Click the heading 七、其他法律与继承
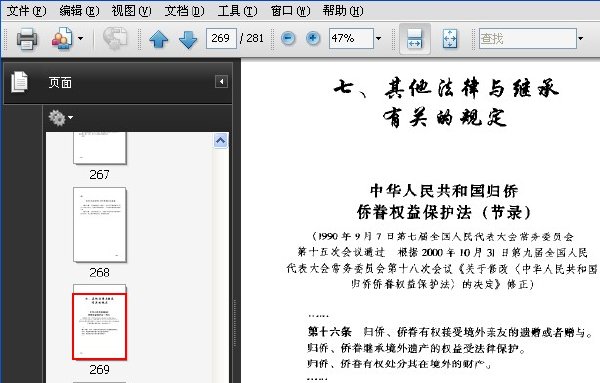Screen dimensions: 600x383 pos(446,89)
